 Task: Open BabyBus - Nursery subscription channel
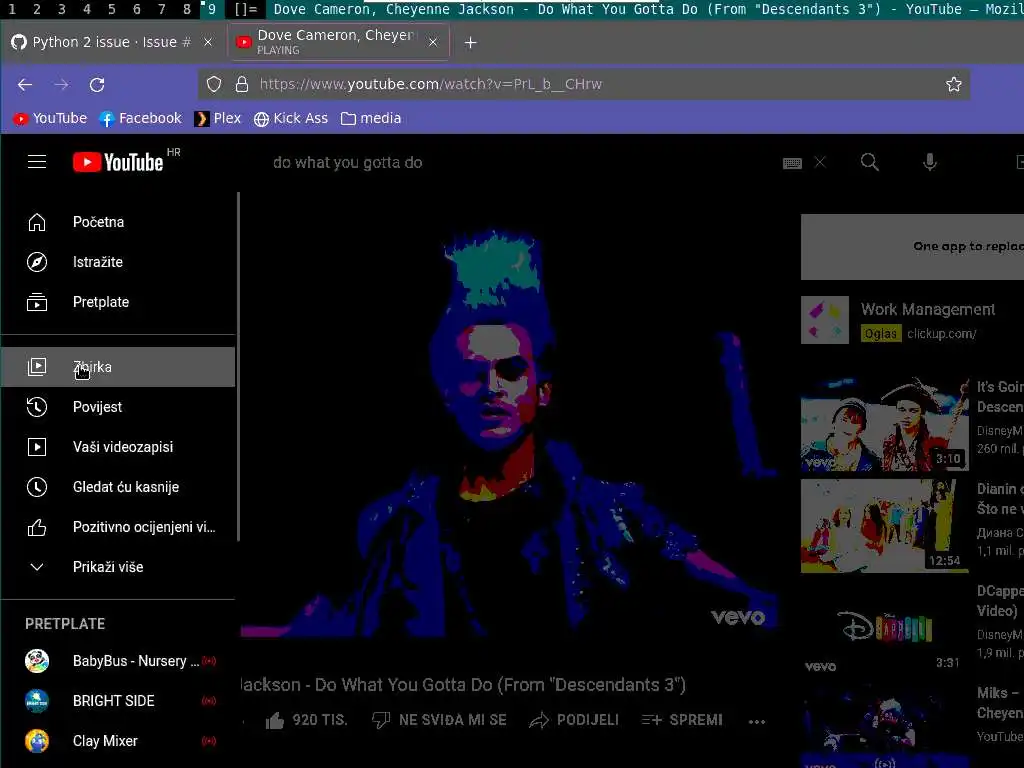[x=118, y=661]
